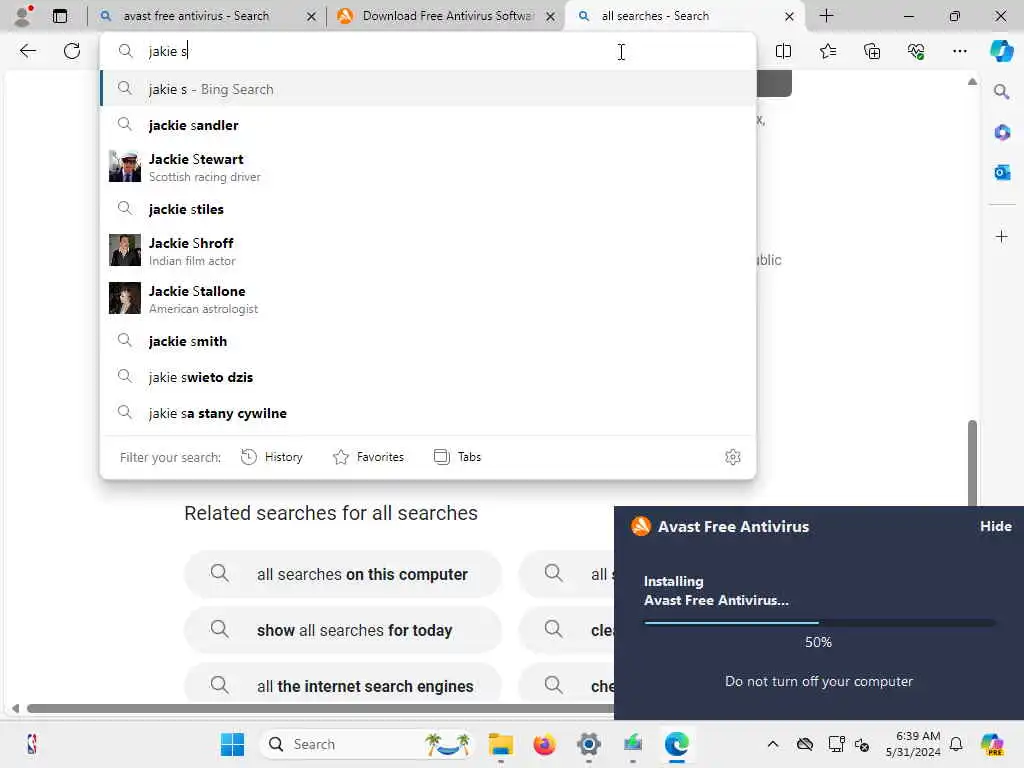
Task: Open the split screen icon
Action: coord(783,51)
